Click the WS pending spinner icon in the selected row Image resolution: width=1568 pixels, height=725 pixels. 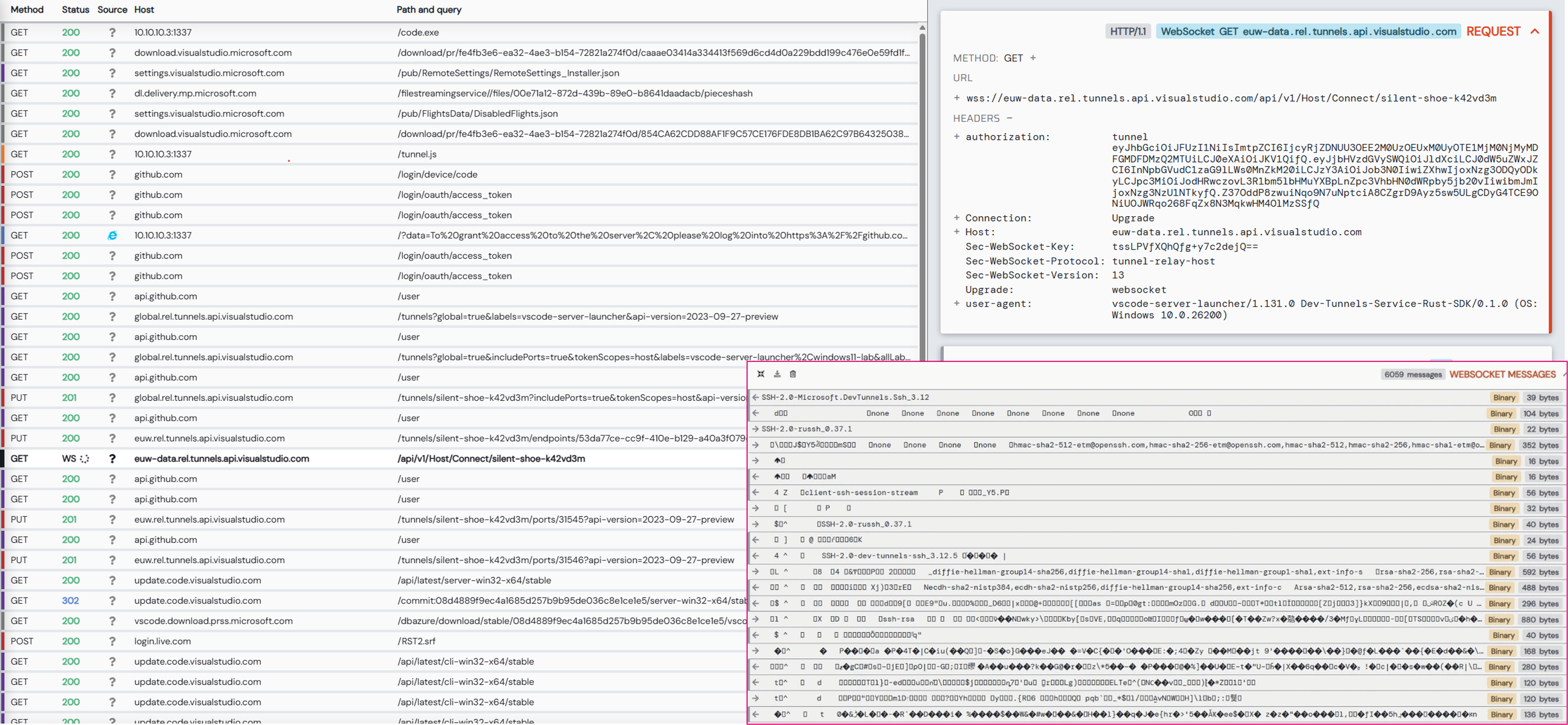click(x=84, y=459)
